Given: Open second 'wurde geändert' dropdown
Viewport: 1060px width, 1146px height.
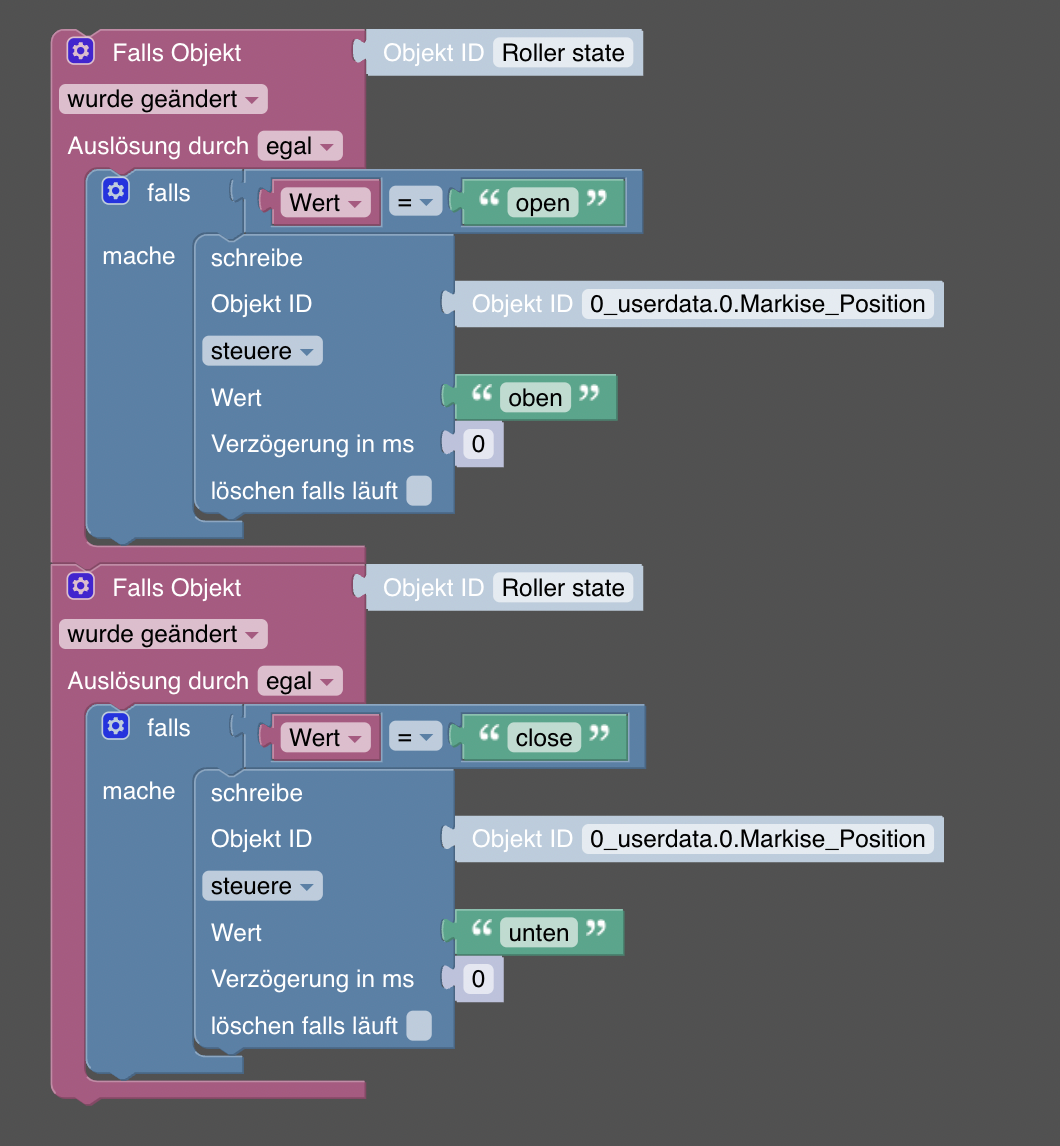Looking at the screenshot, I should click(163, 634).
